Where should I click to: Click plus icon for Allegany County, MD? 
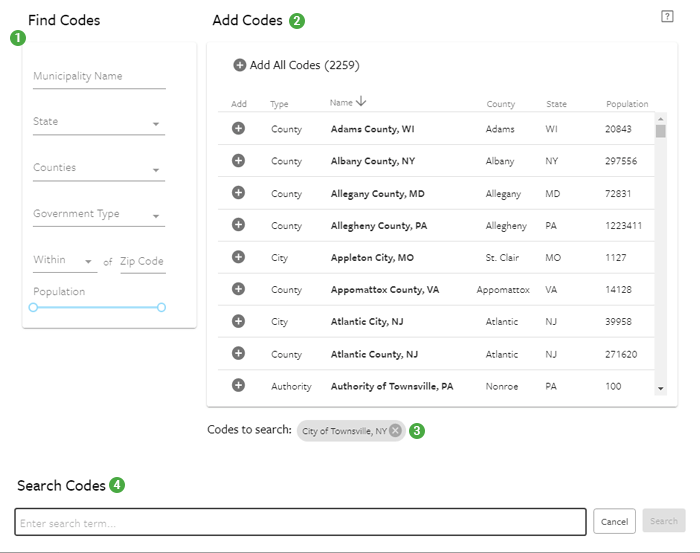[238, 193]
